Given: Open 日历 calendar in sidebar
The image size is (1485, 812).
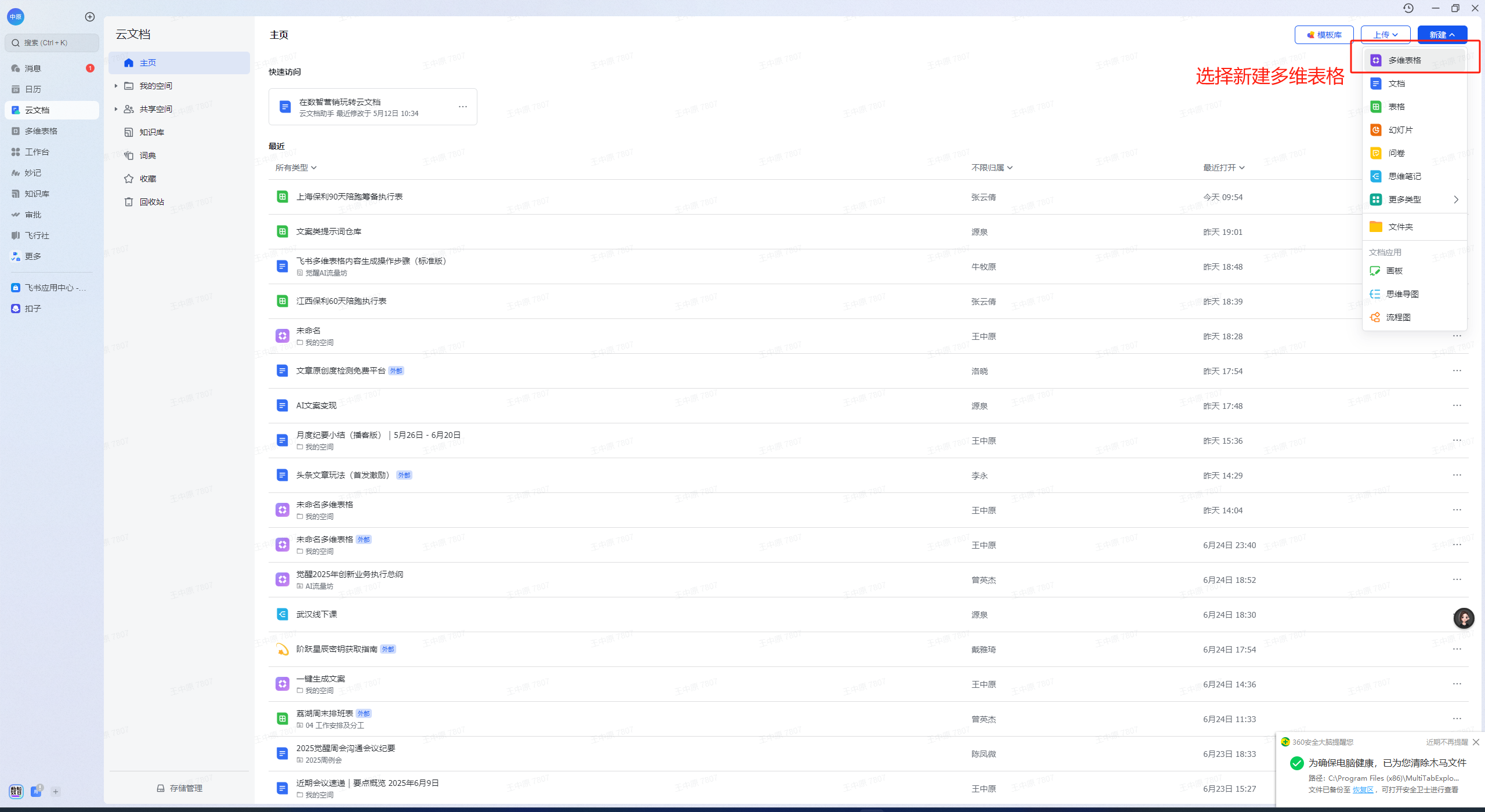Looking at the screenshot, I should (33, 89).
